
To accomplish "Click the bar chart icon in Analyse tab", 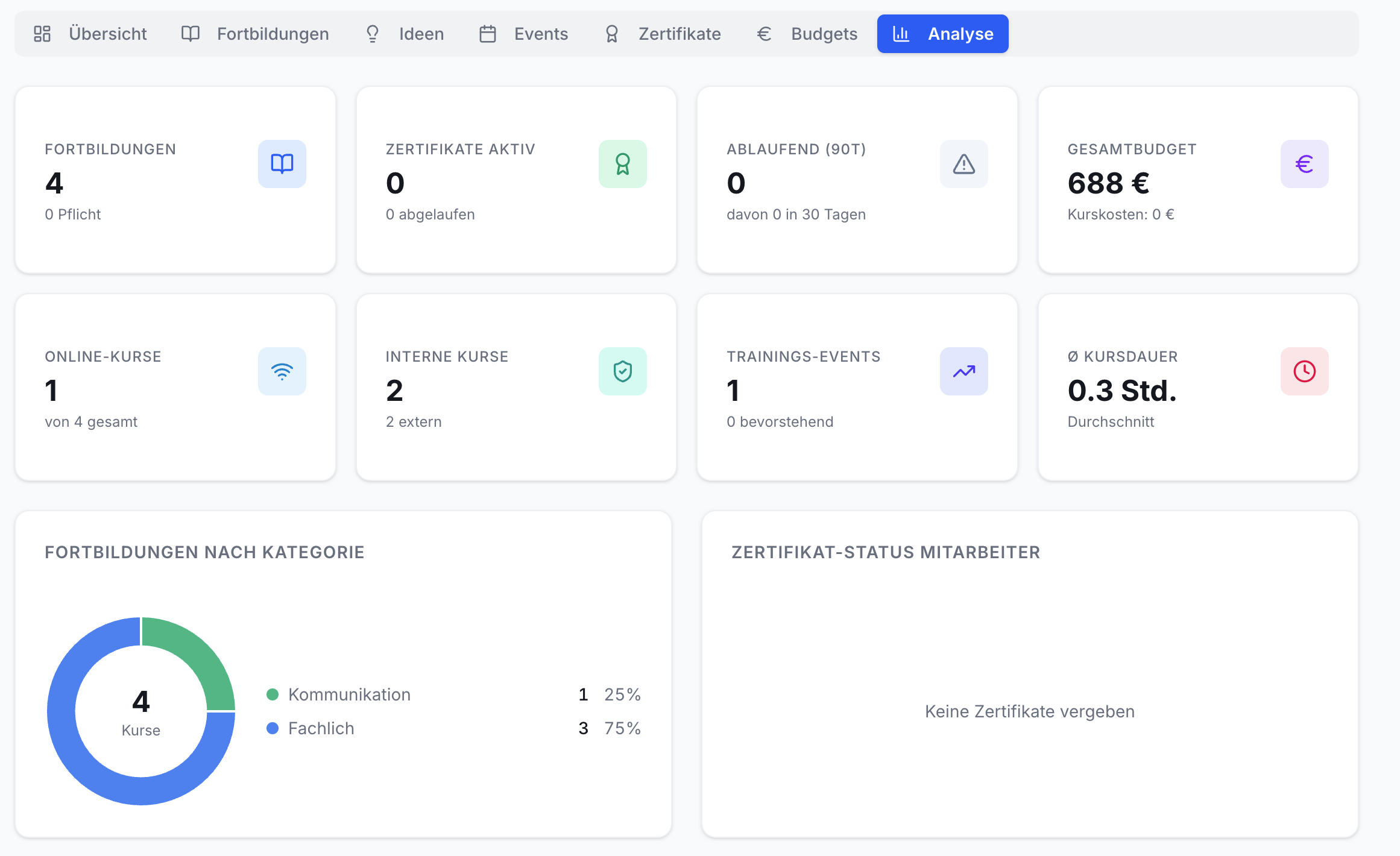I will point(901,34).
